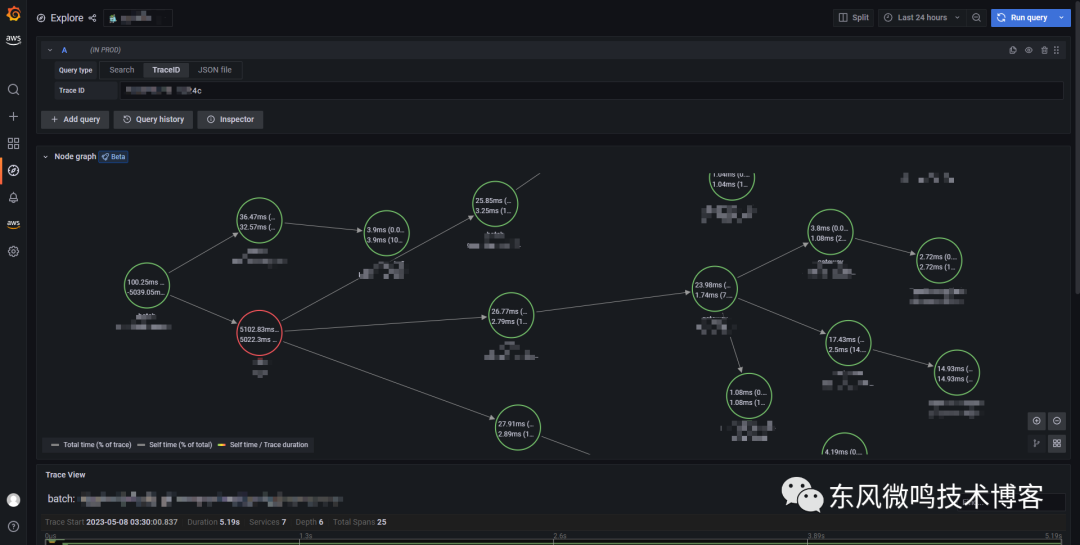Select the JSON file query type
The width and height of the screenshot is (1080, 545).
pyautogui.click(x=215, y=70)
